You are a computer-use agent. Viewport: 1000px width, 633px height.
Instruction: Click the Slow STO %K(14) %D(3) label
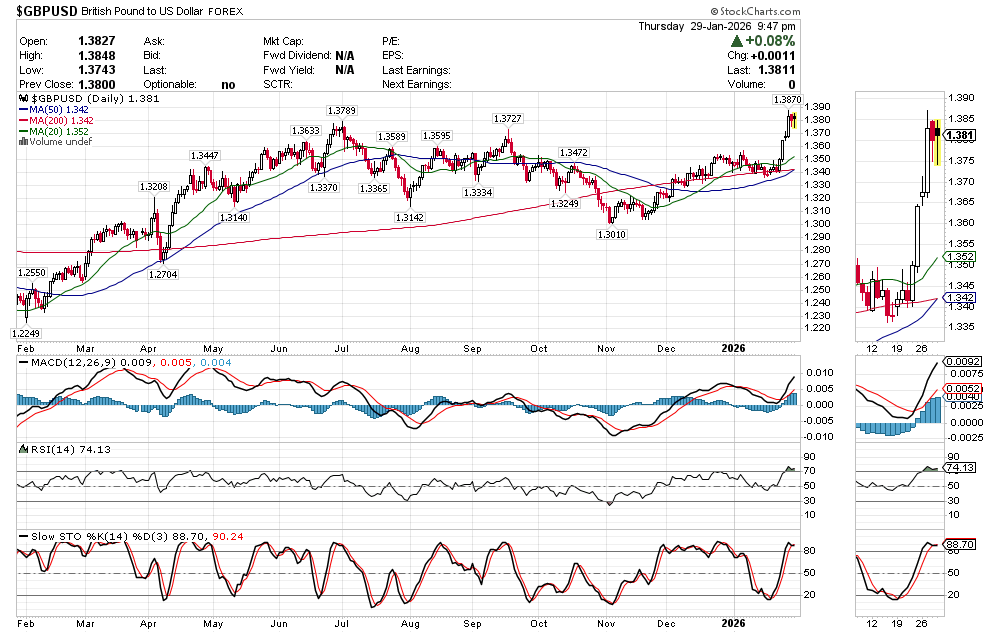92,538
